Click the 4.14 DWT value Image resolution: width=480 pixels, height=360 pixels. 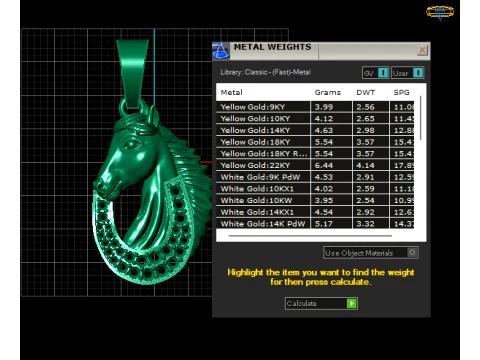365,165
